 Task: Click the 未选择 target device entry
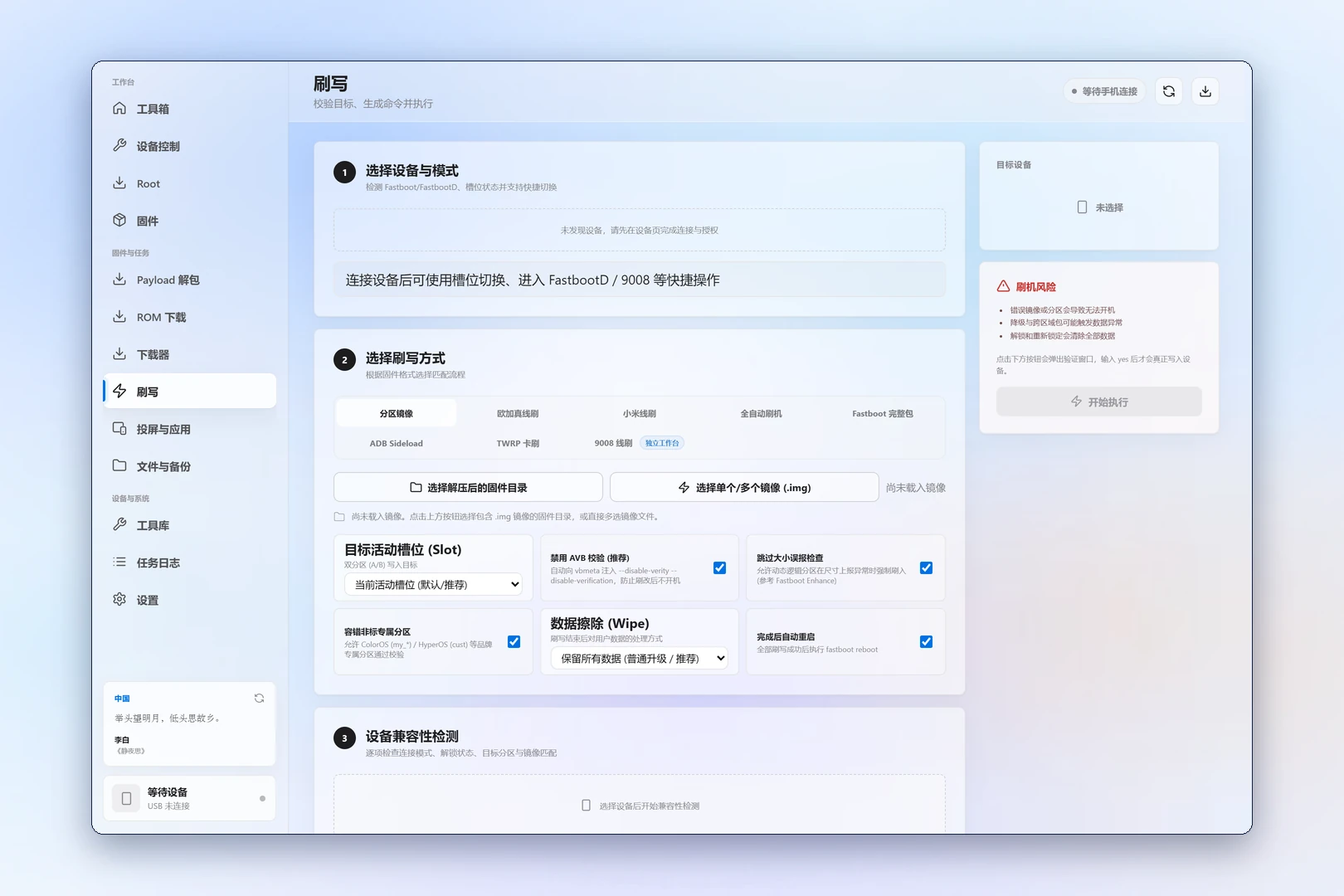[x=1099, y=207]
